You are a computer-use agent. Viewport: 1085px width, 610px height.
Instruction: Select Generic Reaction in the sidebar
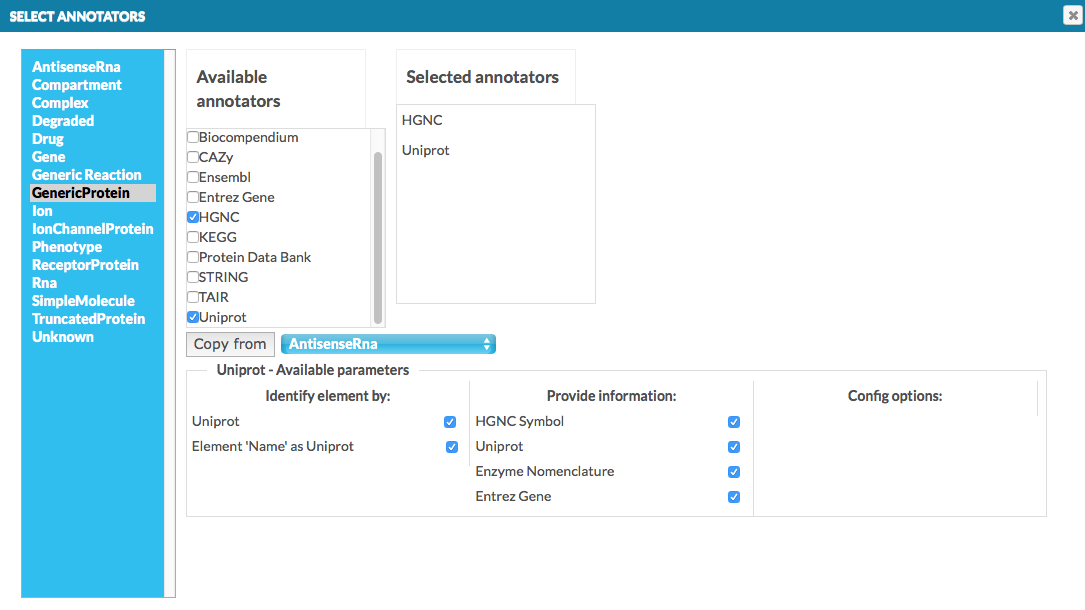point(85,174)
